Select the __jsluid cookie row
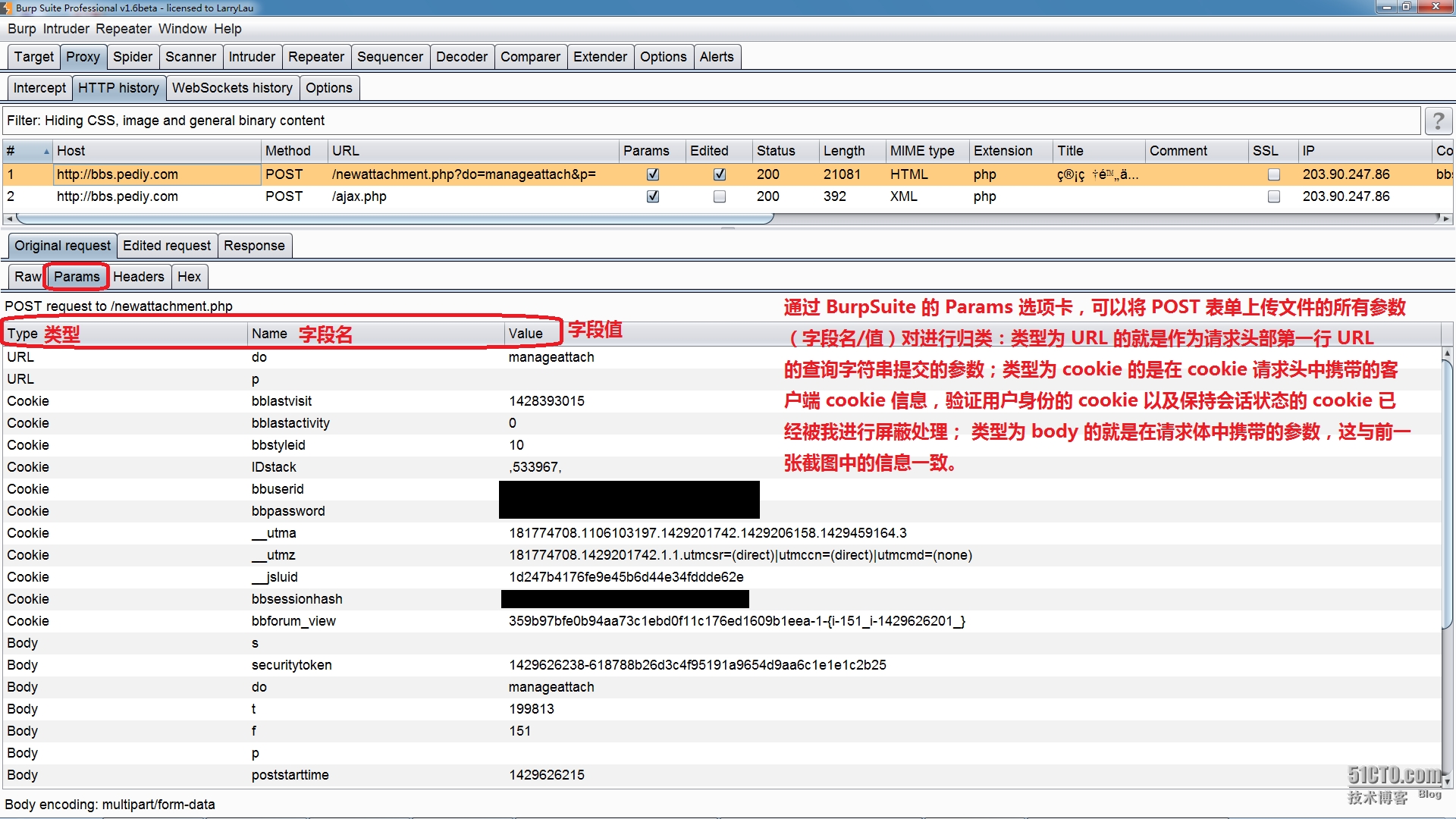 (722, 577)
